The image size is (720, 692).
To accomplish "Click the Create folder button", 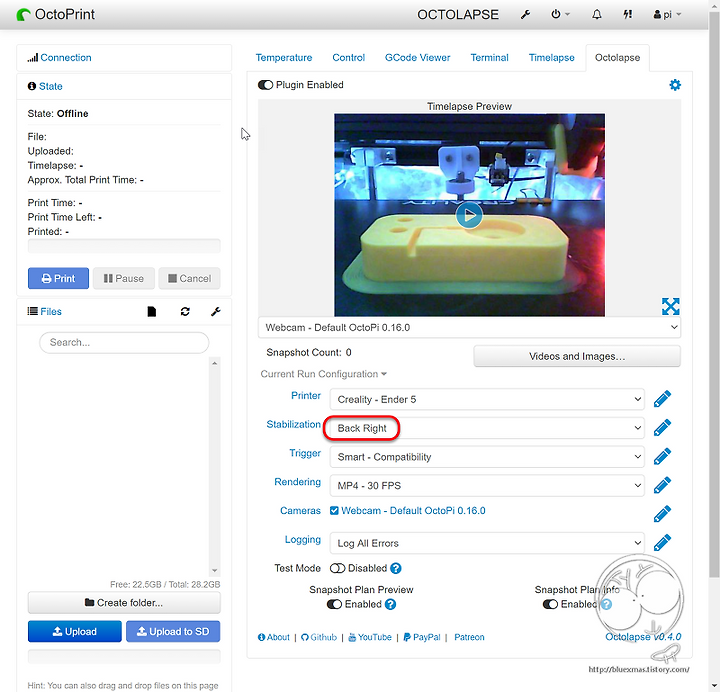I will coord(124,603).
